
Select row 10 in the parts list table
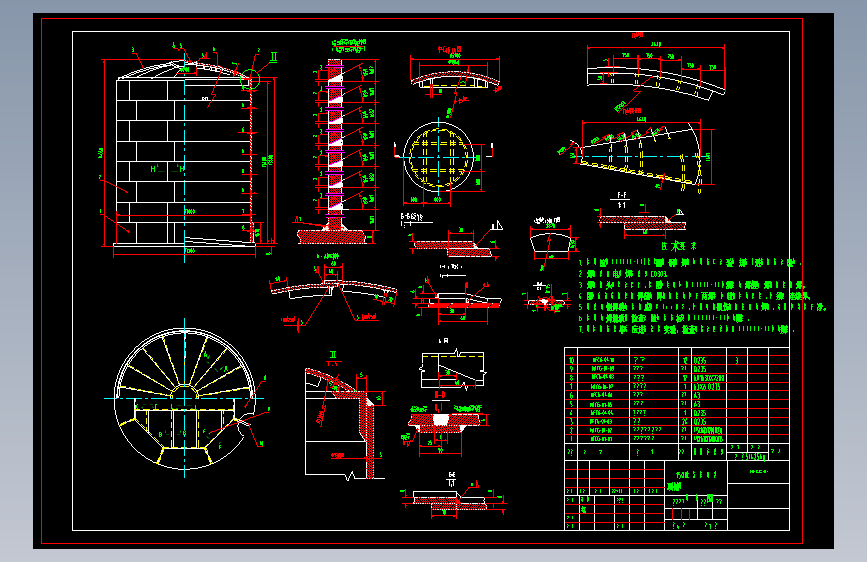click(677, 360)
